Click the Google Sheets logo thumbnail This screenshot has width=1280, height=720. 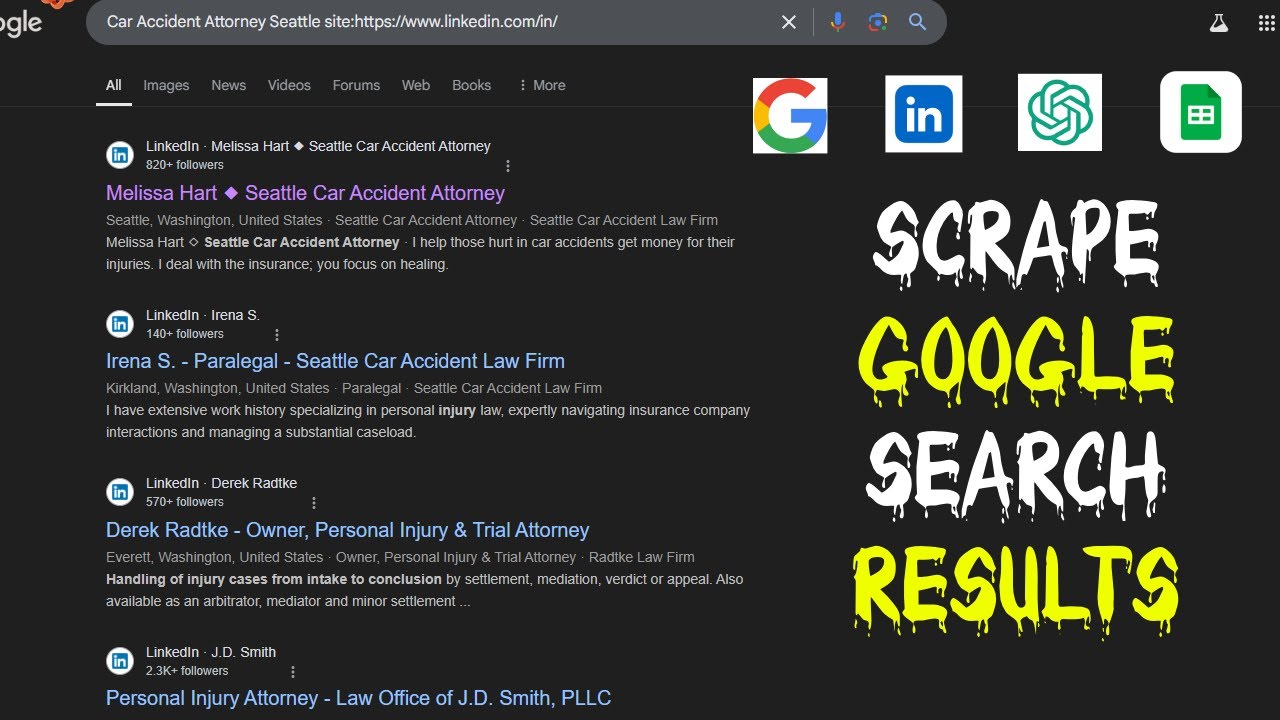(x=1201, y=112)
